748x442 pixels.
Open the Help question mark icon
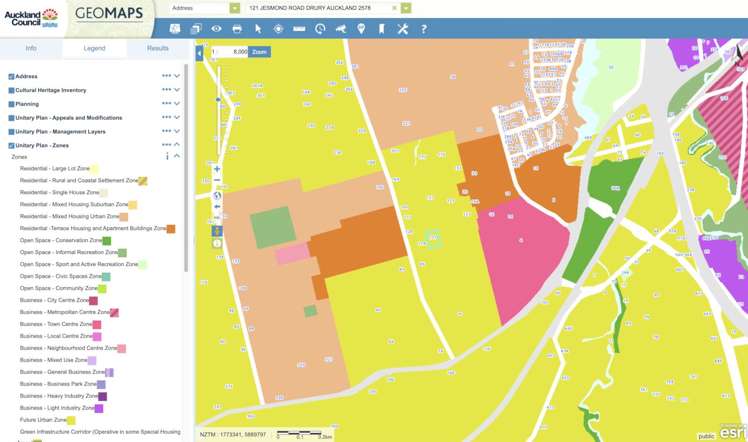point(424,29)
